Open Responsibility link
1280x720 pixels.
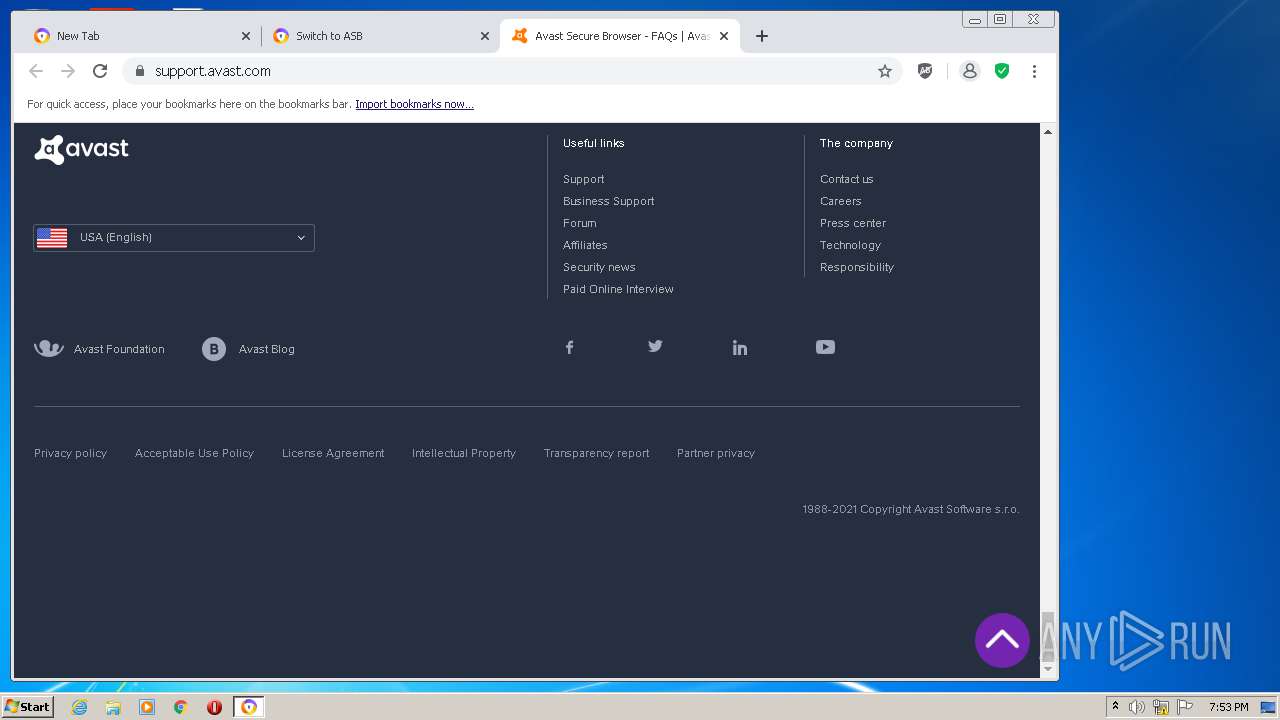click(x=857, y=267)
